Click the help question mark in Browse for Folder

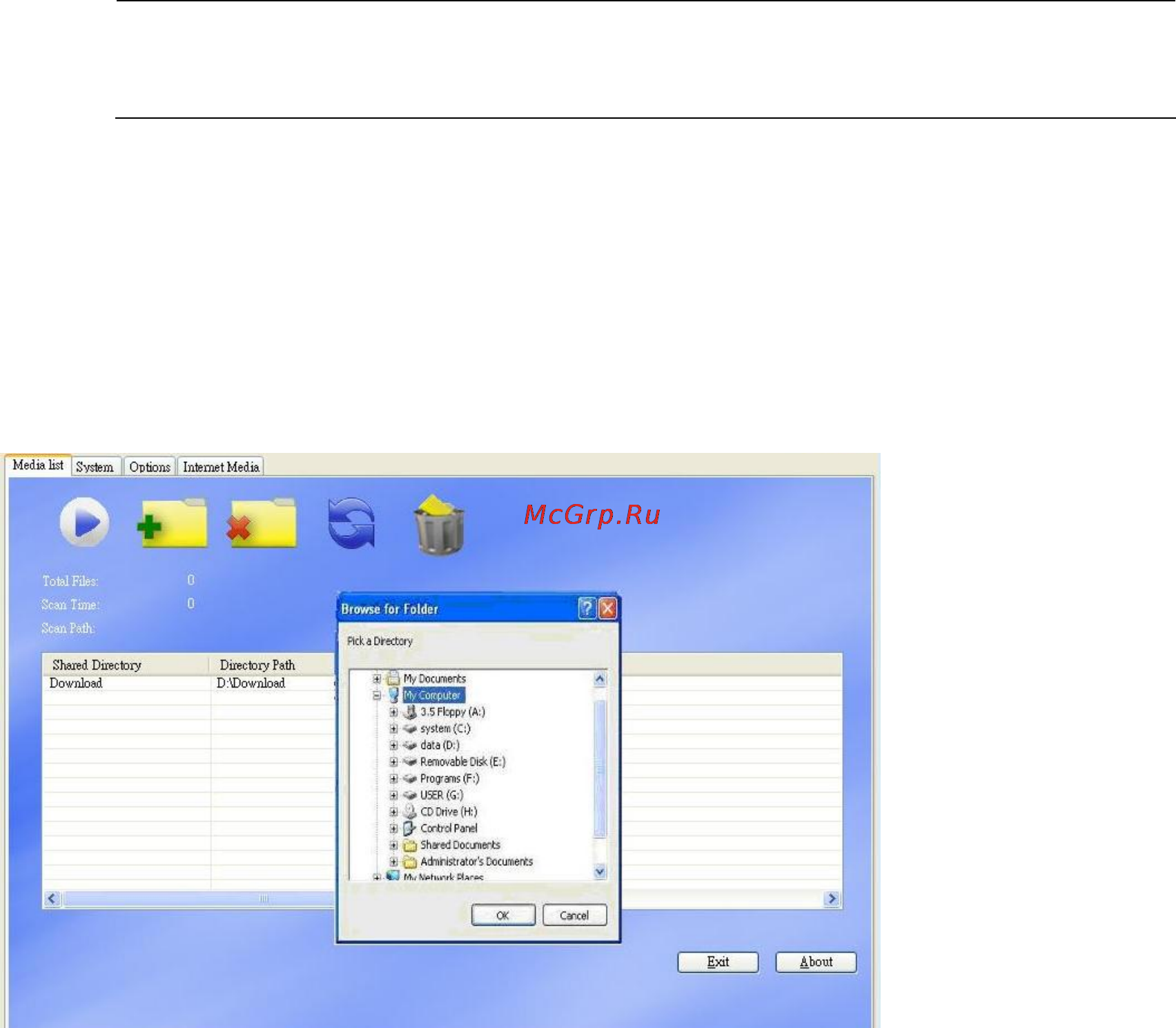click(587, 608)
